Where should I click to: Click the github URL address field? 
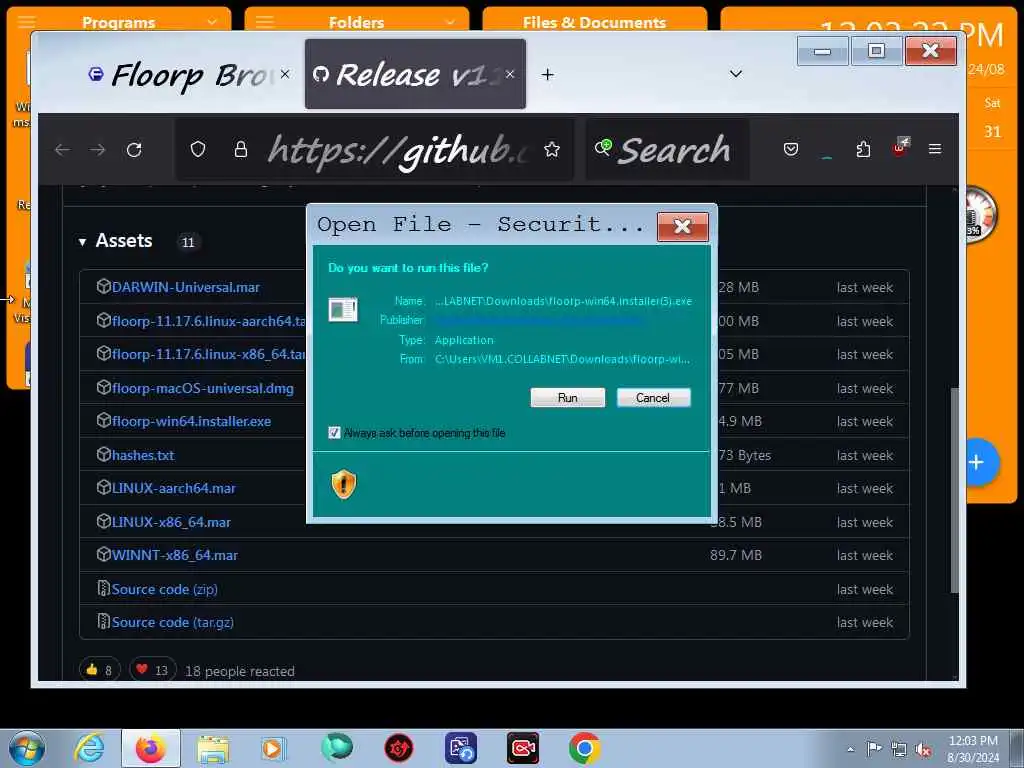pos(398,150)
